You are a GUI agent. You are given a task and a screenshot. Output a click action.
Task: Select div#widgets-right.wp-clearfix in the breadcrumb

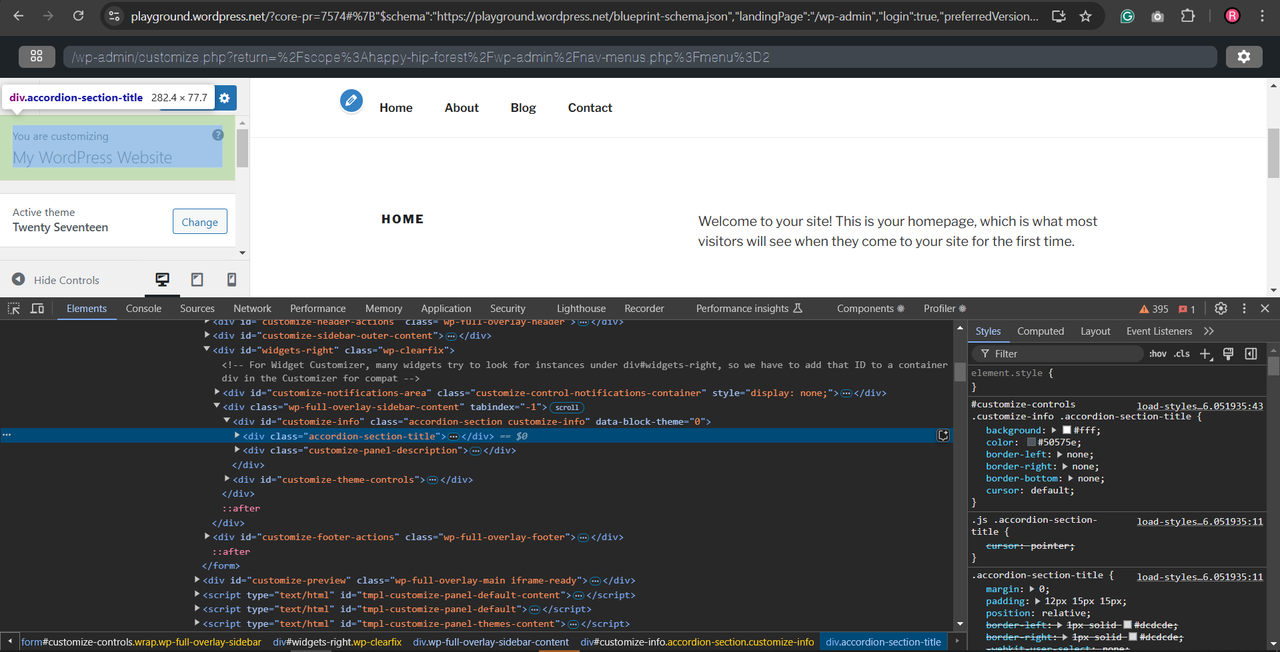tap(337, 642)
